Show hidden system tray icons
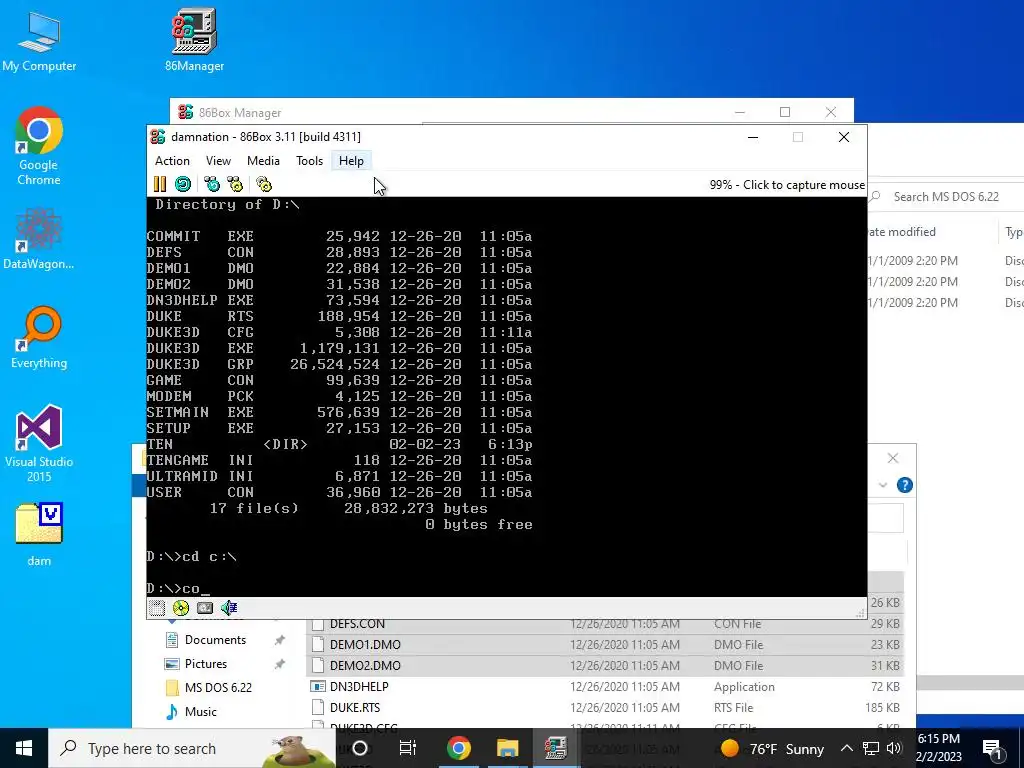This screenshot has height=768, width=1024. point(846,748)
